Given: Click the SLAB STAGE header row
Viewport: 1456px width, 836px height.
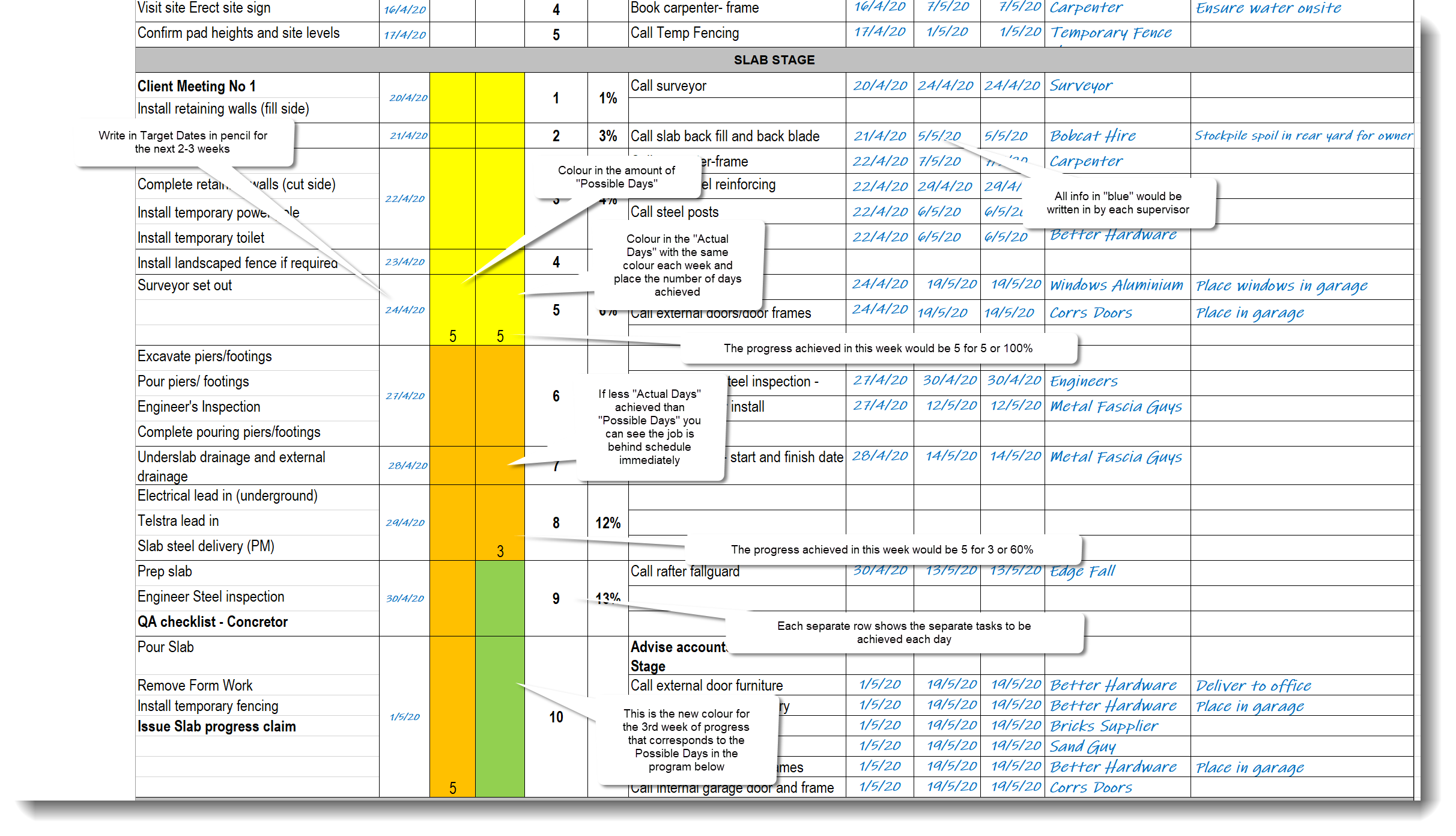Looking at the screenshot, I should click(x=774, y=60).
